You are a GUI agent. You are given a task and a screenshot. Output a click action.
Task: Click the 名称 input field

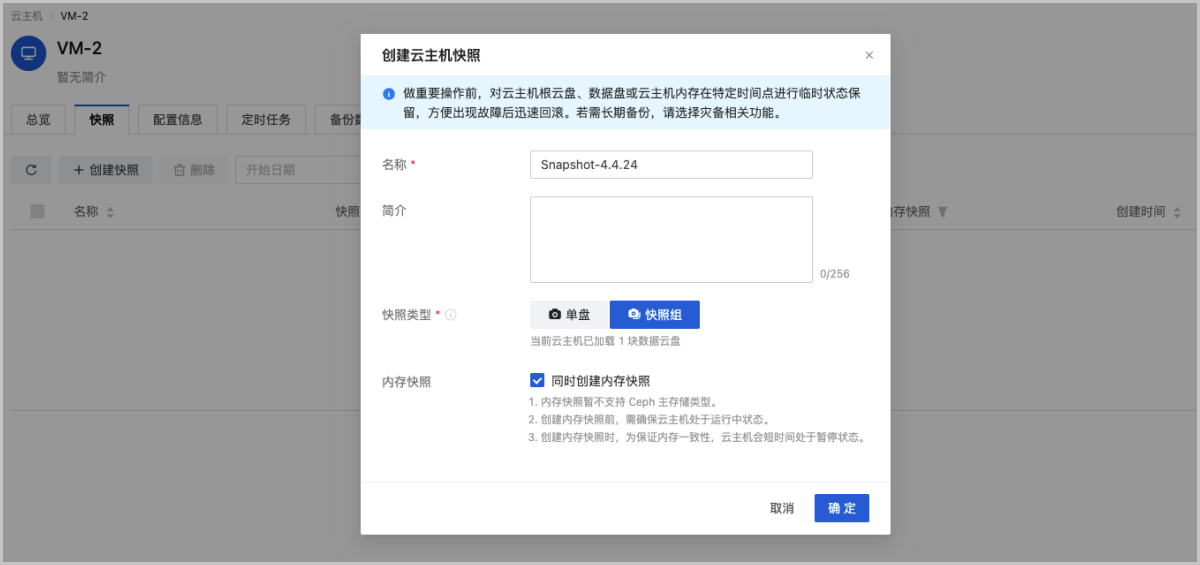(x=671, y=165)
